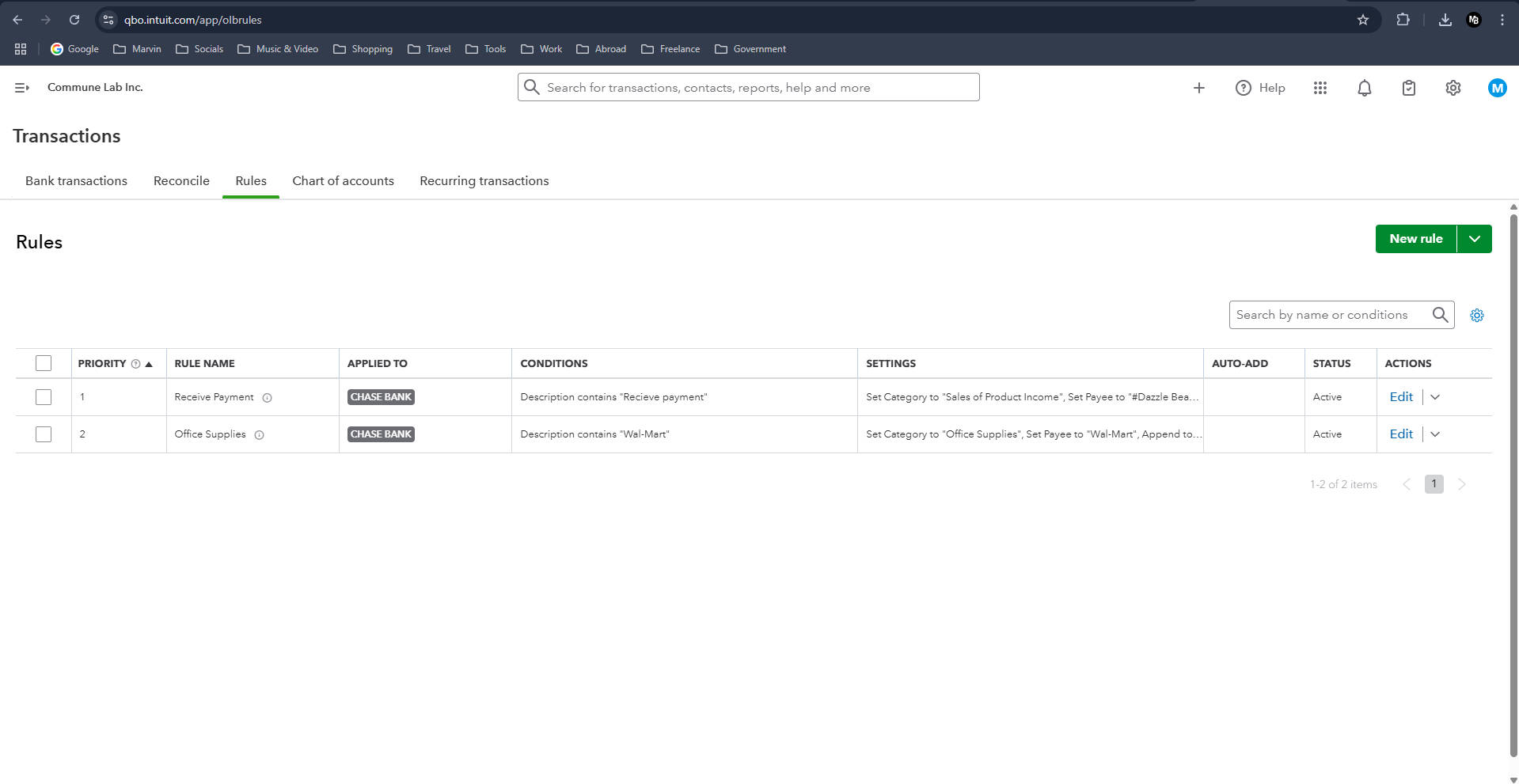Tick the select-all rules checkbox
The image size is (1519, 784).
[x=44, y=363]
